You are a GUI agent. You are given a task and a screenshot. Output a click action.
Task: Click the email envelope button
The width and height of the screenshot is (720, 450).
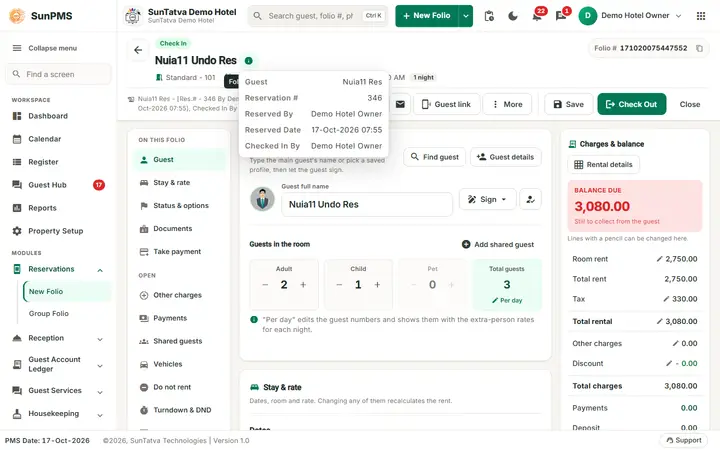click(400, 104)
